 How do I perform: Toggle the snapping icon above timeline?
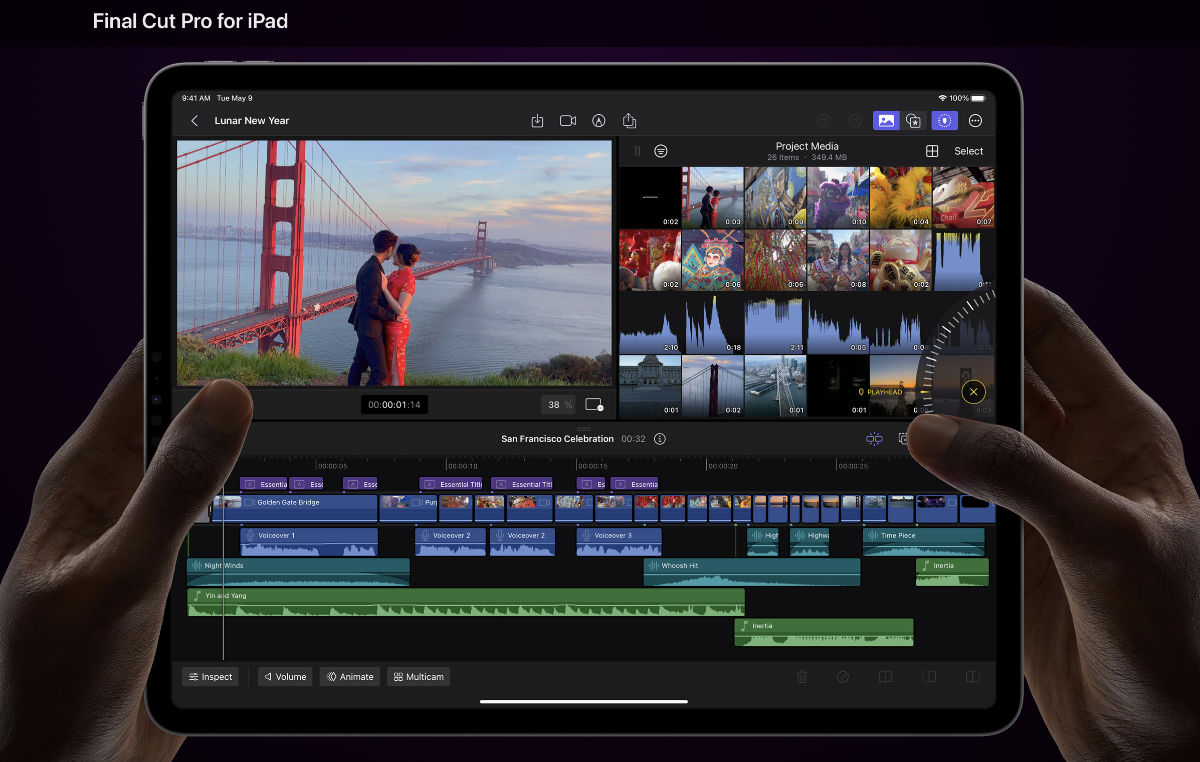pyautogui.click(x=875, y=439)
